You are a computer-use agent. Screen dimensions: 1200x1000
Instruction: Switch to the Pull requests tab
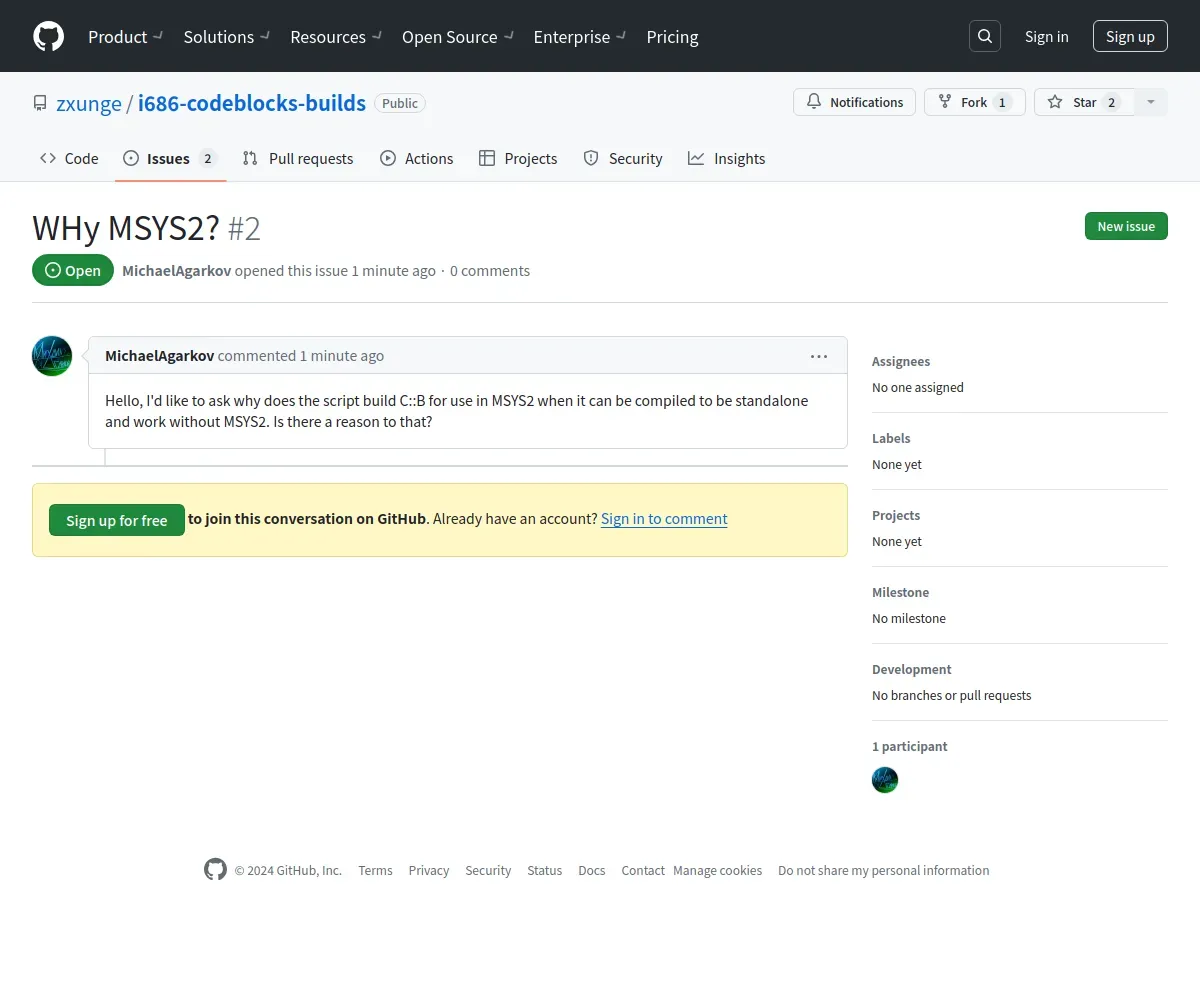tap(298, 158)
